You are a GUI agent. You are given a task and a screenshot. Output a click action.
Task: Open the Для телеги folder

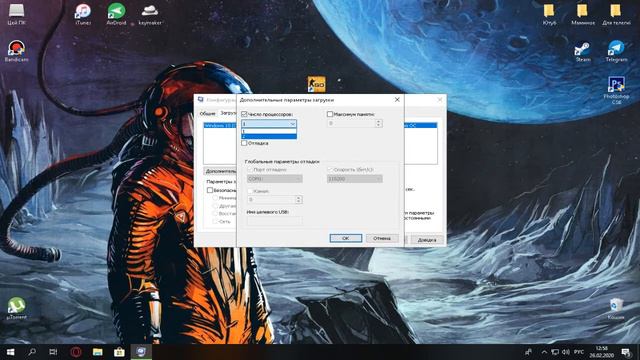point(616,14)
